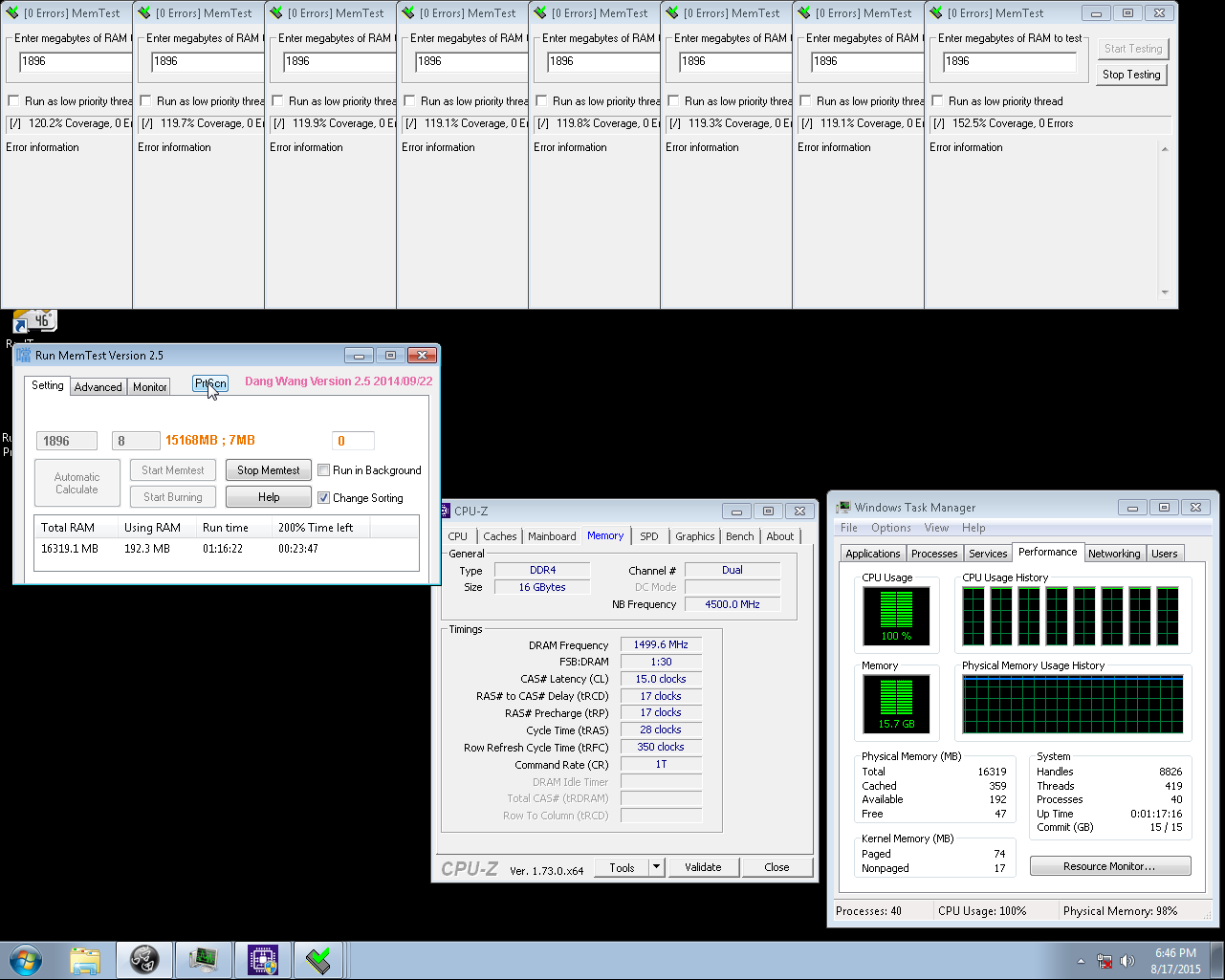Uncheck the Change Sorting checkbox
Viewport: 1225px width, 980px height.
click(324, 498)
